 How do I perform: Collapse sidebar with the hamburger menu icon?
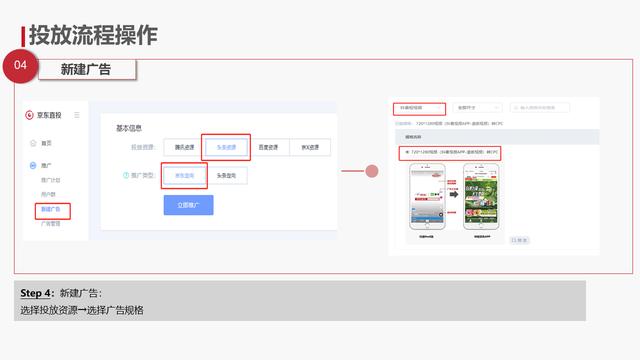click(x=77, y=115)
